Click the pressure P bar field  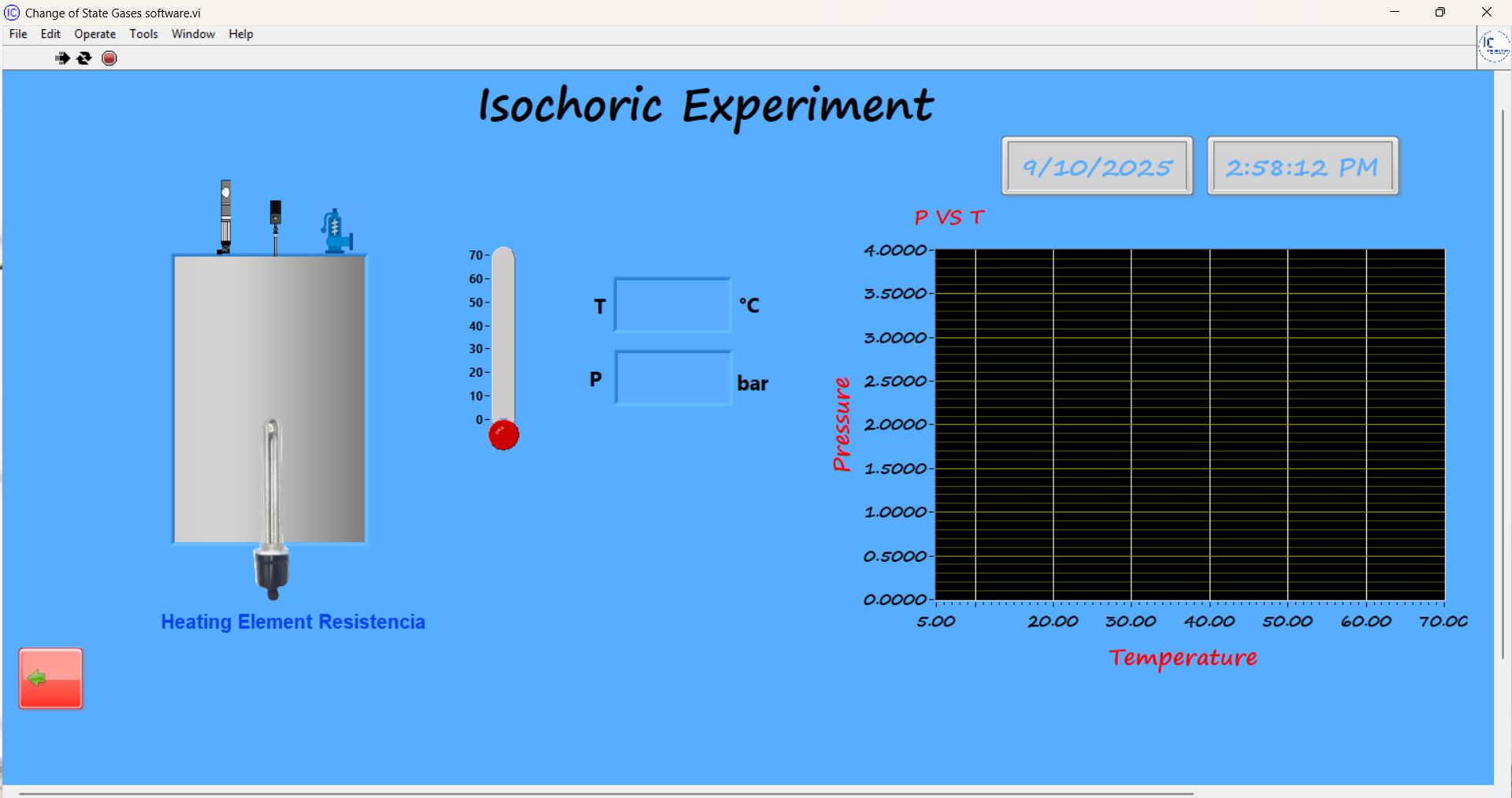tap(672, 378)
